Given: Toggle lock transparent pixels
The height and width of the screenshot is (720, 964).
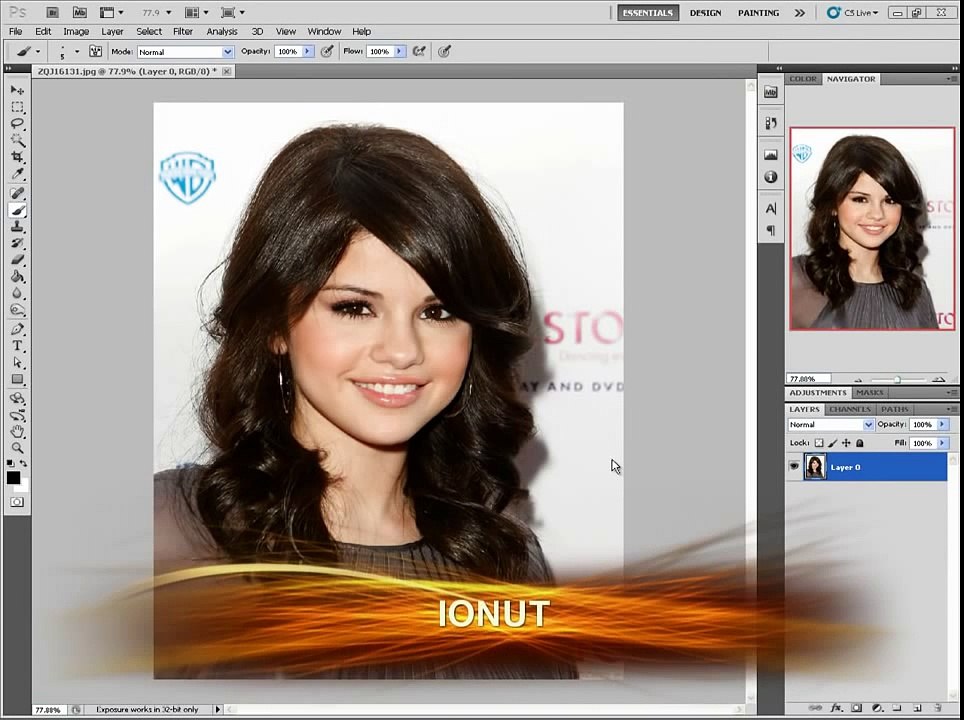Looking at the screenshot, I should pyautogui.click(x=819, y=443).
